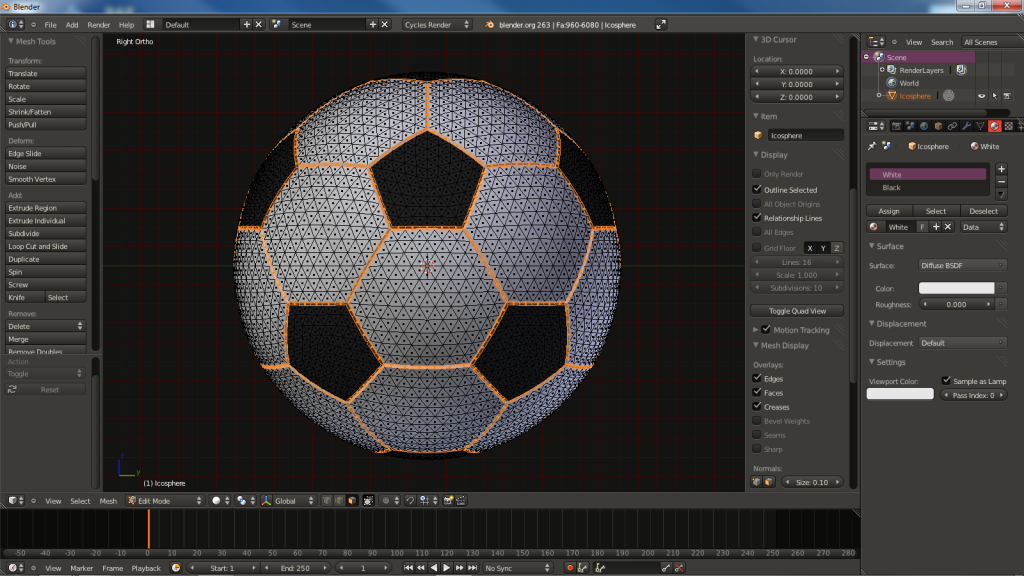1024x576 pixels.
Task: Unlink the White material datablock X icon
Action: click(x=948, y=227)
